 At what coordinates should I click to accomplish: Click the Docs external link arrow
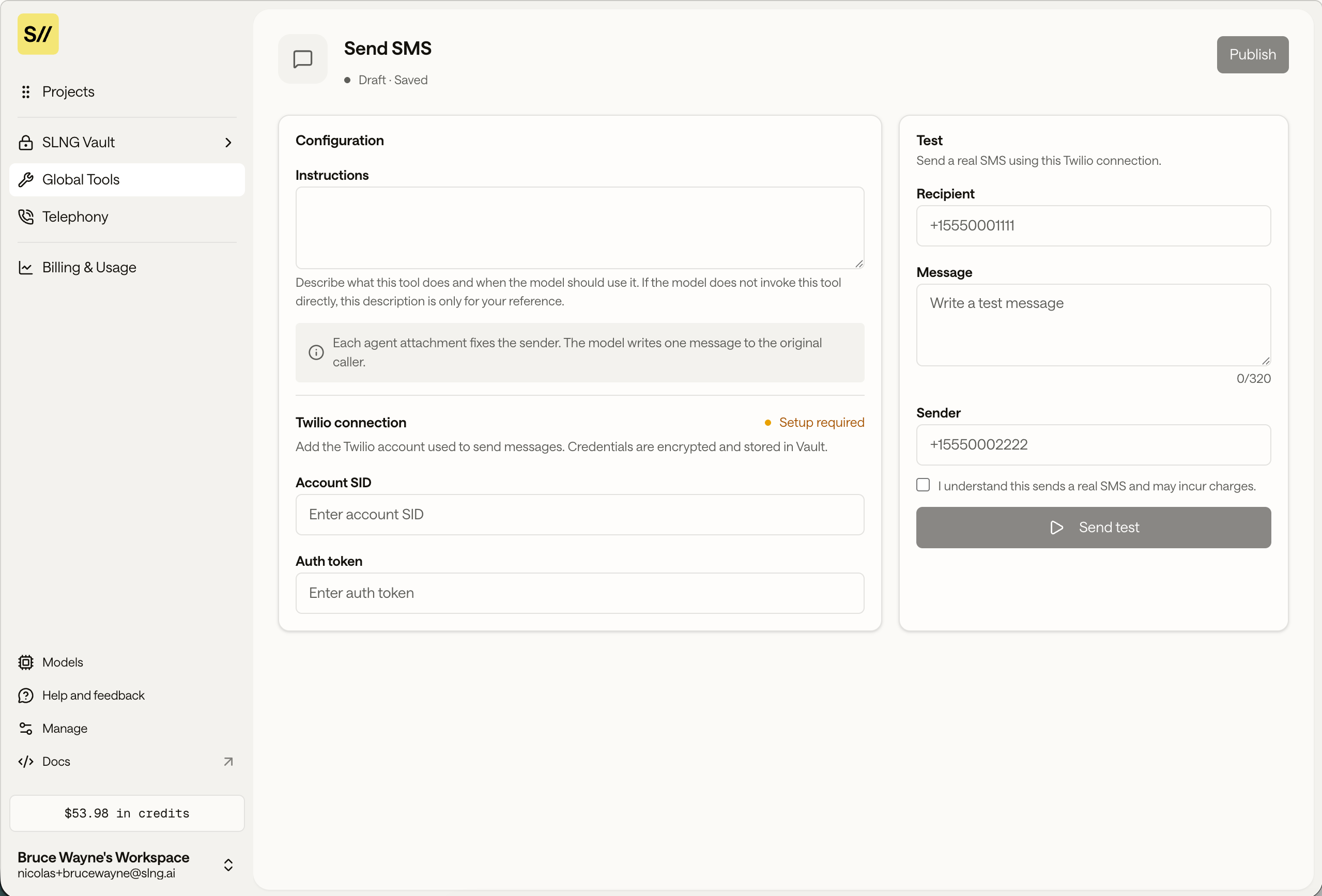tap(228, 761)
